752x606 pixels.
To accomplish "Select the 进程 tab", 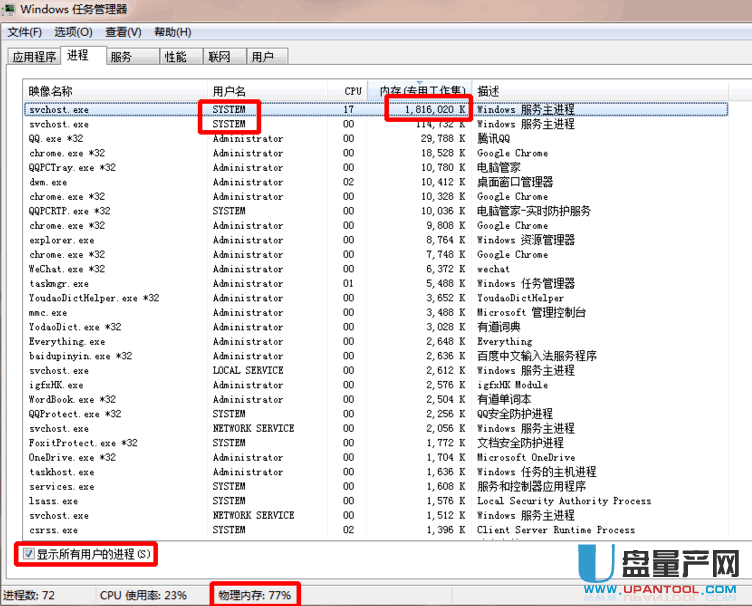I will click(x=82, y=56).
